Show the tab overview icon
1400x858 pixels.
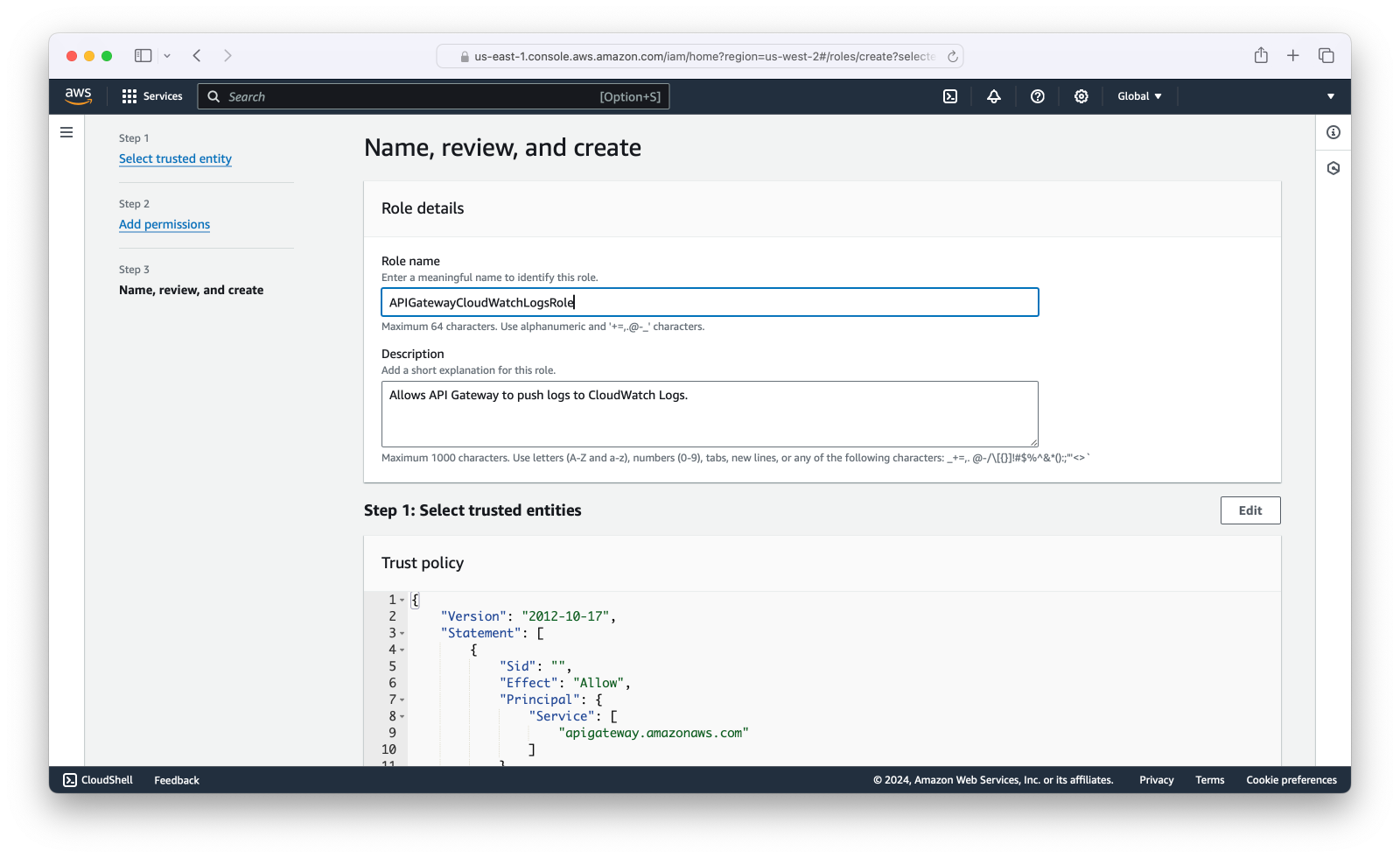tap(1326, 56)
